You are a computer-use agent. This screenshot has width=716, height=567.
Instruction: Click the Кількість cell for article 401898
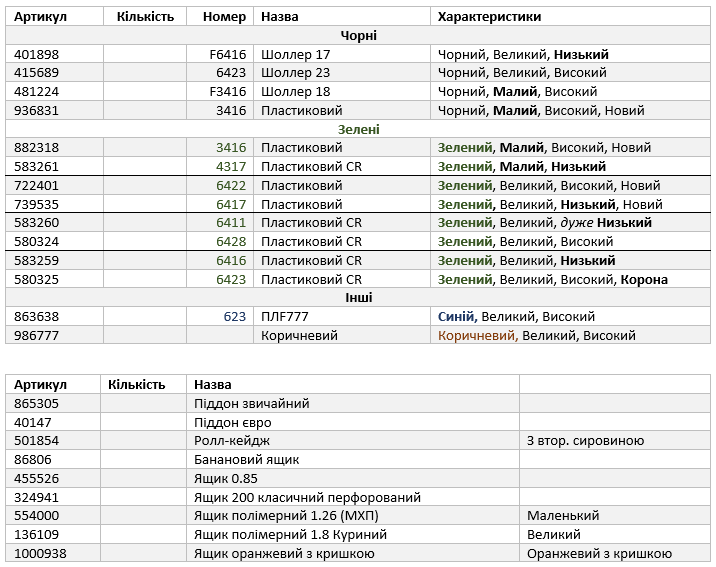point(145,54)
